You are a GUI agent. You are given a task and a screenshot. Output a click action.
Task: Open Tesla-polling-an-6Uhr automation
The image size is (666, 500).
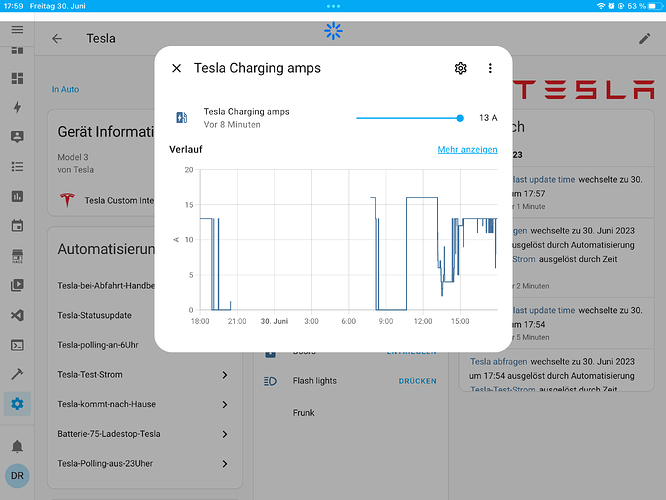pyautogui.click(x=98, y=345)
